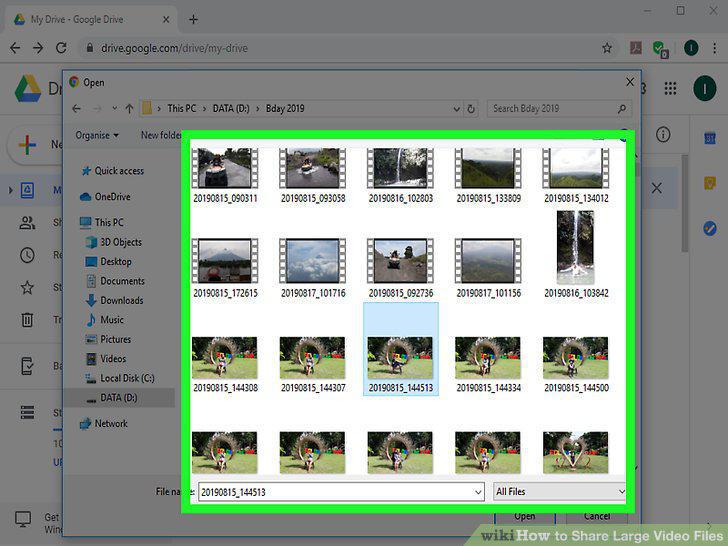Select video 20190815_134012
The image size is (728, 546).
click(x=576, y=176)
